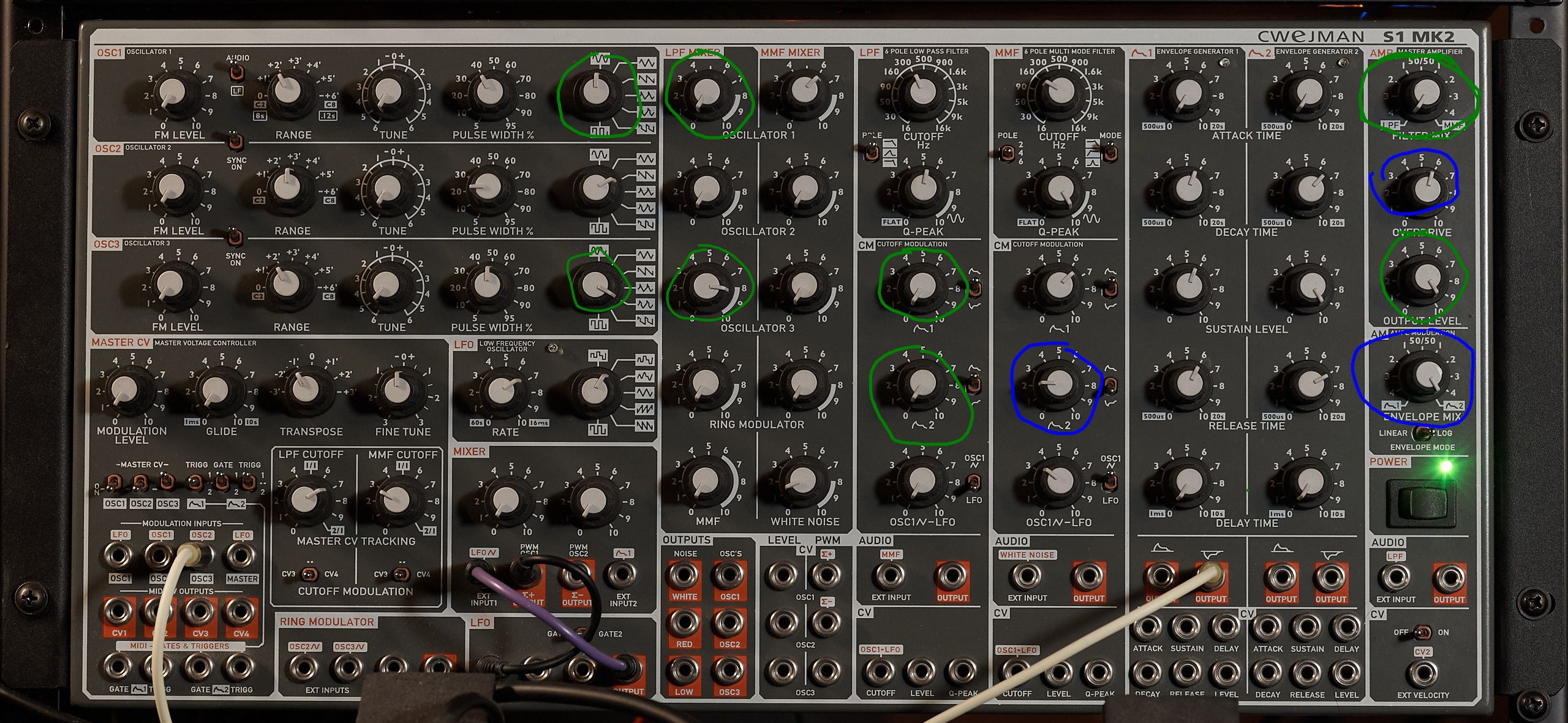Click the OSC3 ring modulator ext input jack
The width and height of the screenshot is (1568, 723).
[349, 669]
